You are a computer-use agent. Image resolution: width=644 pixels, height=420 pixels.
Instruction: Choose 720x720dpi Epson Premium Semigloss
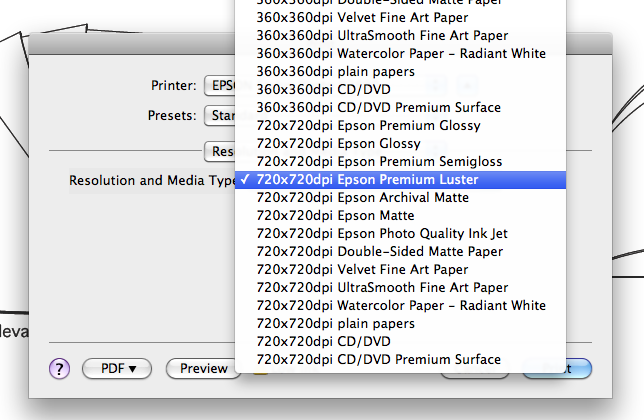pyautogui.click(x=400, y=162)
